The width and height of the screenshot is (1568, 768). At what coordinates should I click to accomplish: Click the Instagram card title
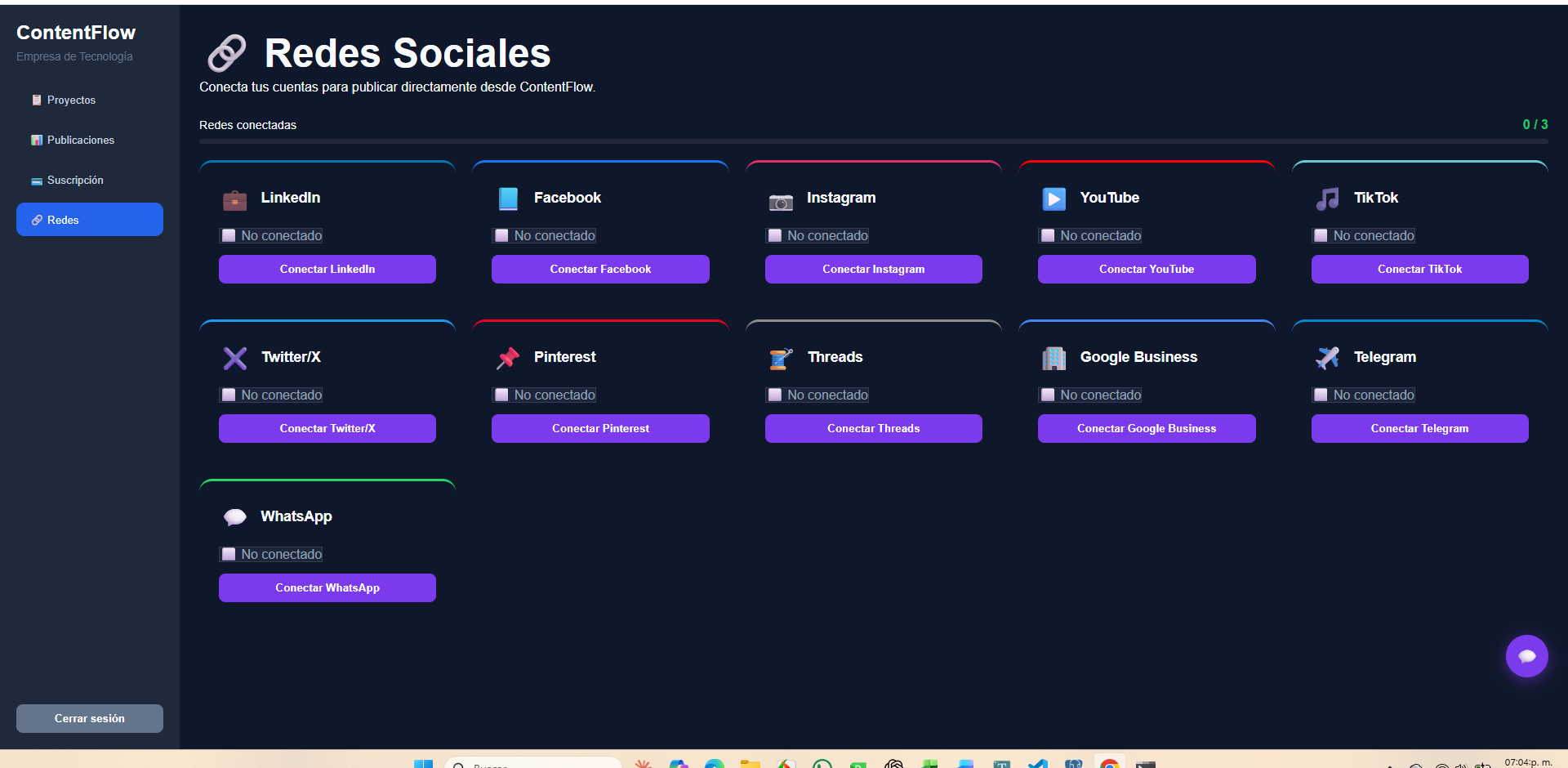coord(841,198)
